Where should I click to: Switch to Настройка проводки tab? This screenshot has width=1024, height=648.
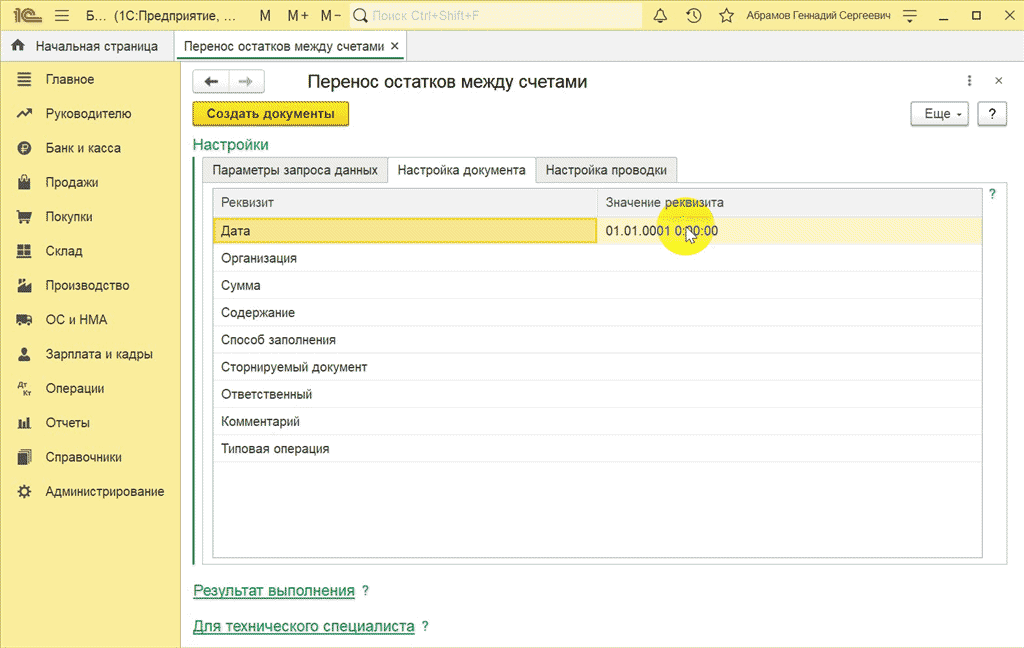pyautogui.click(x=606, y=170)
